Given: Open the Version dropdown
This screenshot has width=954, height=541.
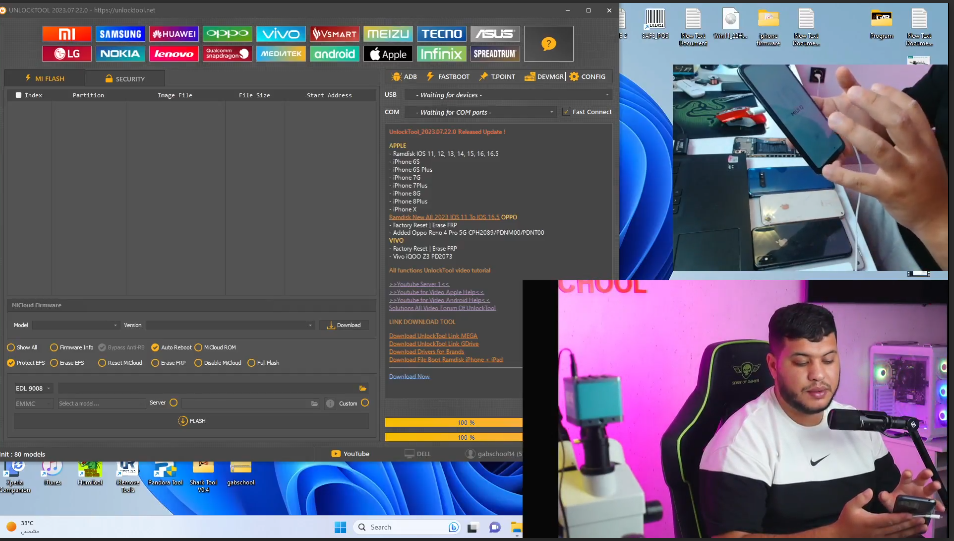Looking at the screenshot, I should point(230,325).
